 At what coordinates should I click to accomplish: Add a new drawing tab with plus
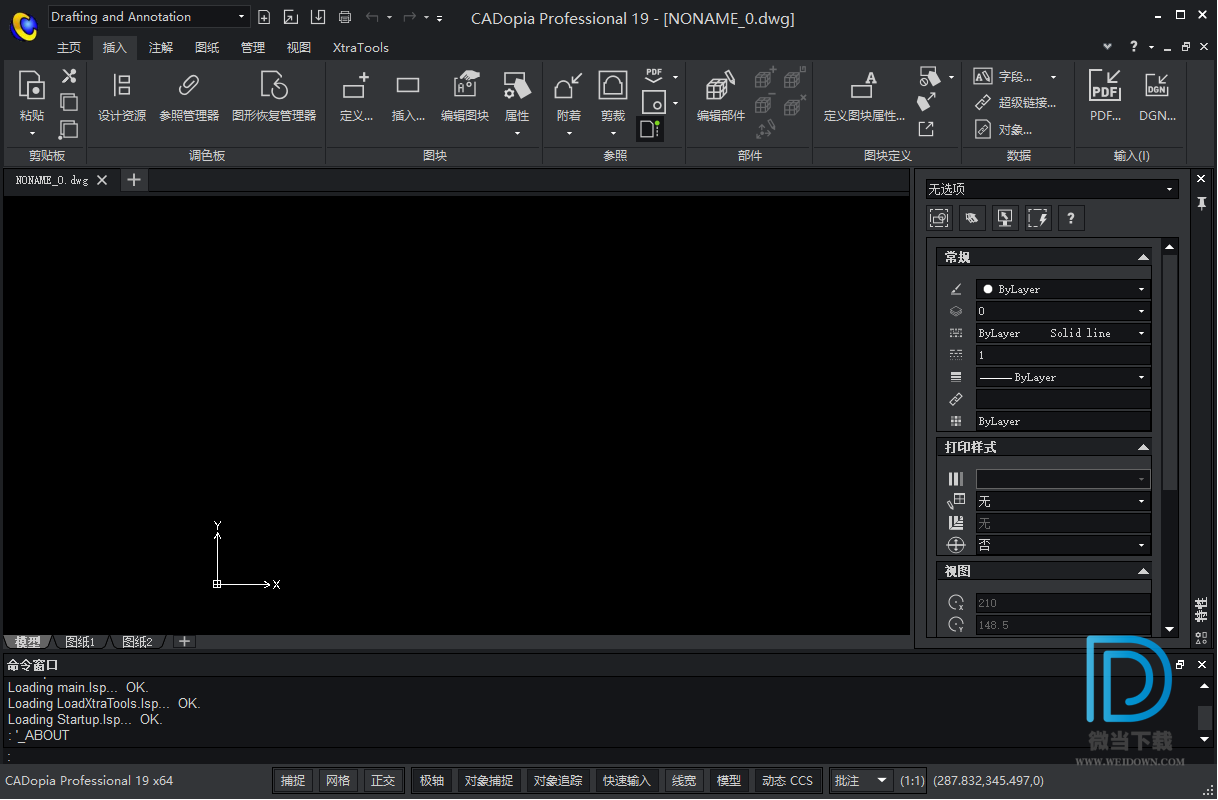pos(133,180)
